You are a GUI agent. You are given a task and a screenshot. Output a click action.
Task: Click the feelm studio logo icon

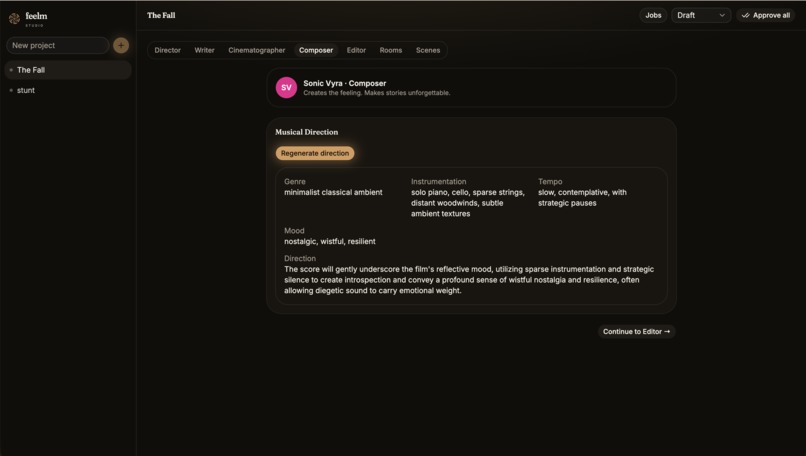pyautogui.click(x=14, y=19)
